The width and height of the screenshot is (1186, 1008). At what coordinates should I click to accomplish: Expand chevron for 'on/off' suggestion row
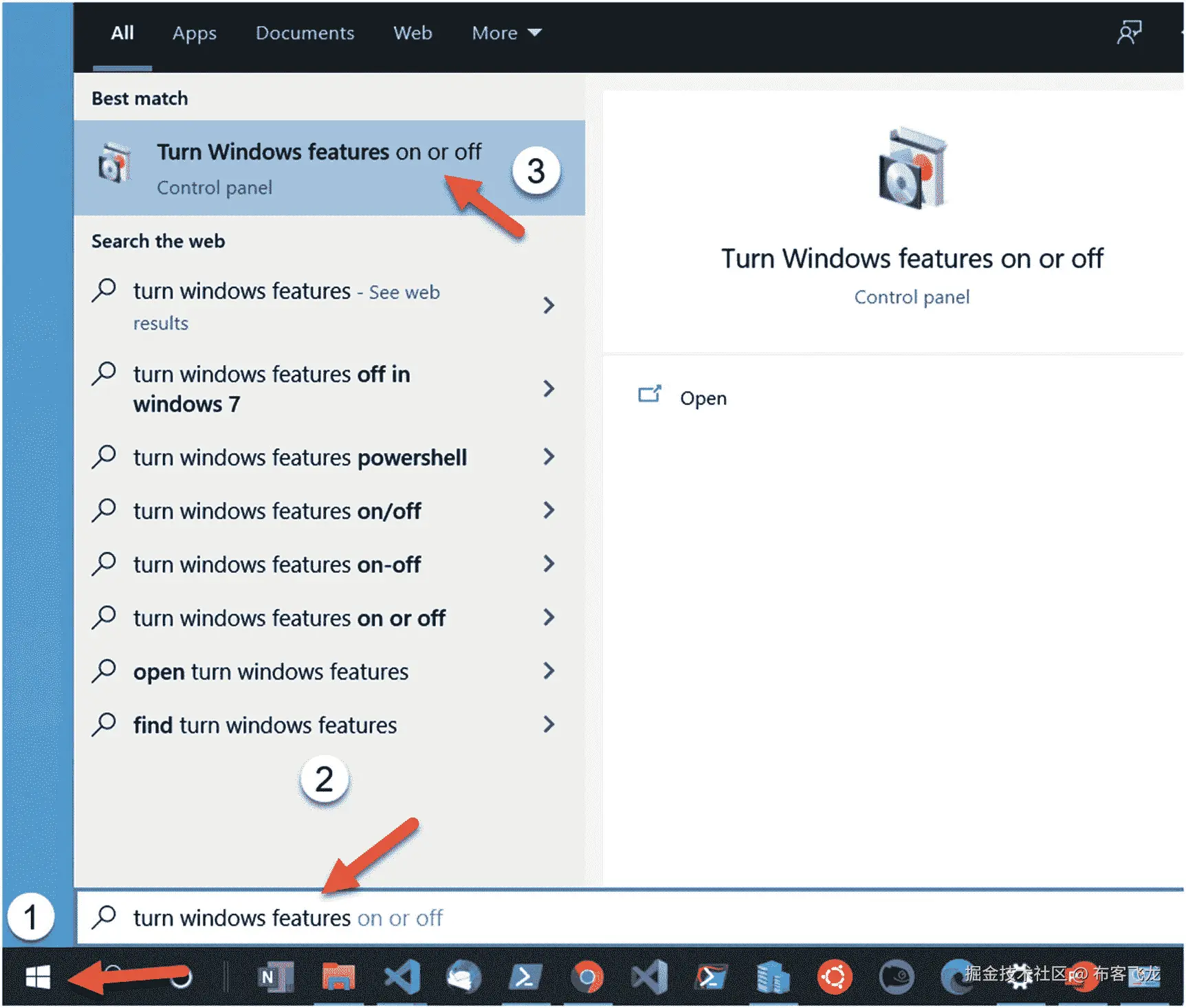click(549, 510)
